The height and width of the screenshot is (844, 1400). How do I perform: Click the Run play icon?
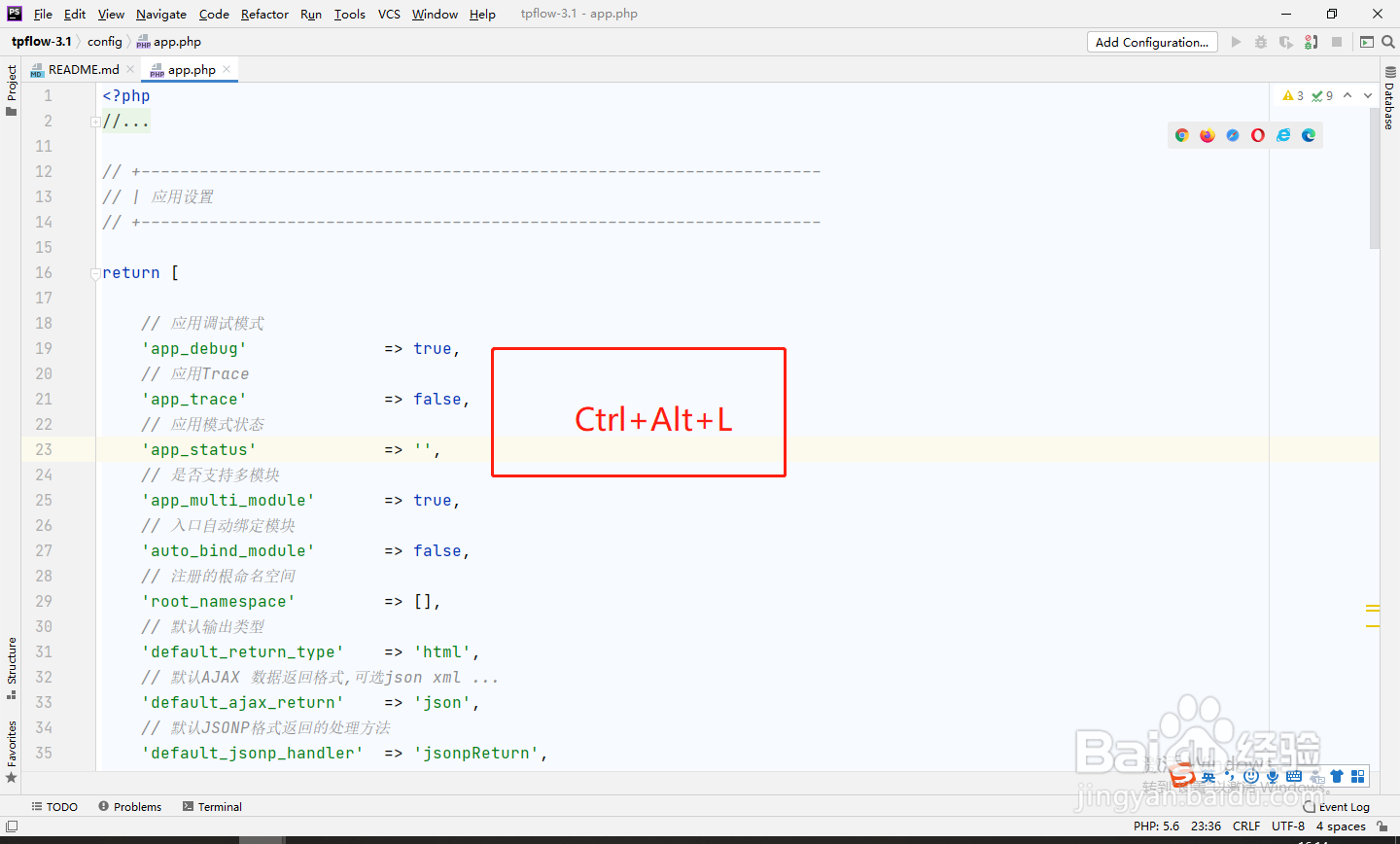click(x=1236, y=42)
